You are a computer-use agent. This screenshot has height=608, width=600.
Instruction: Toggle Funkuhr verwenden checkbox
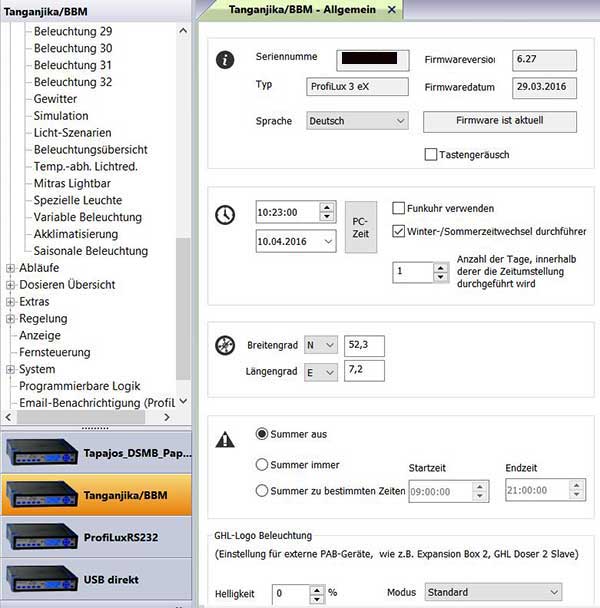tap(398, 209)
